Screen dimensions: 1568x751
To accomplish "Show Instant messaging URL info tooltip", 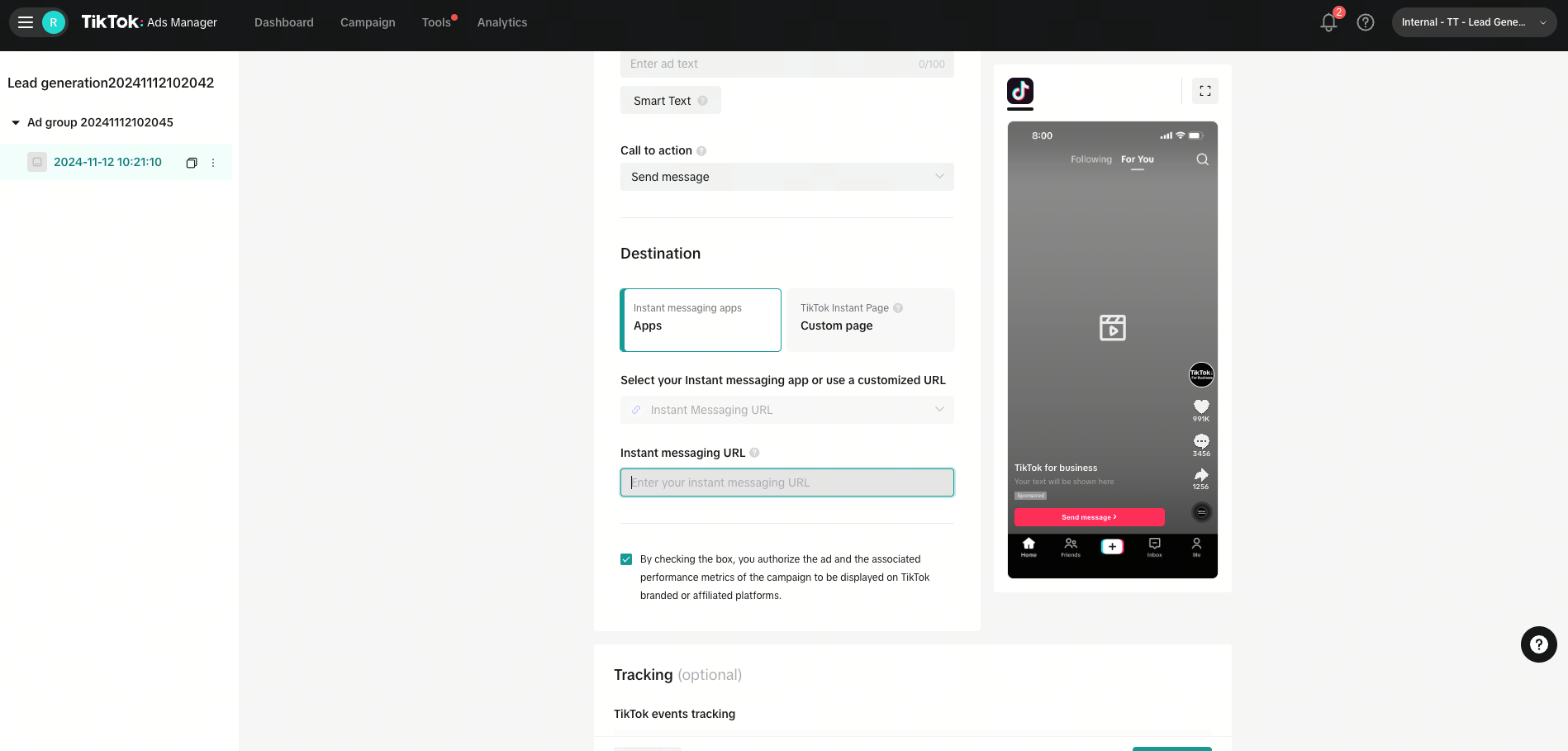I will (x=754, y=453).
